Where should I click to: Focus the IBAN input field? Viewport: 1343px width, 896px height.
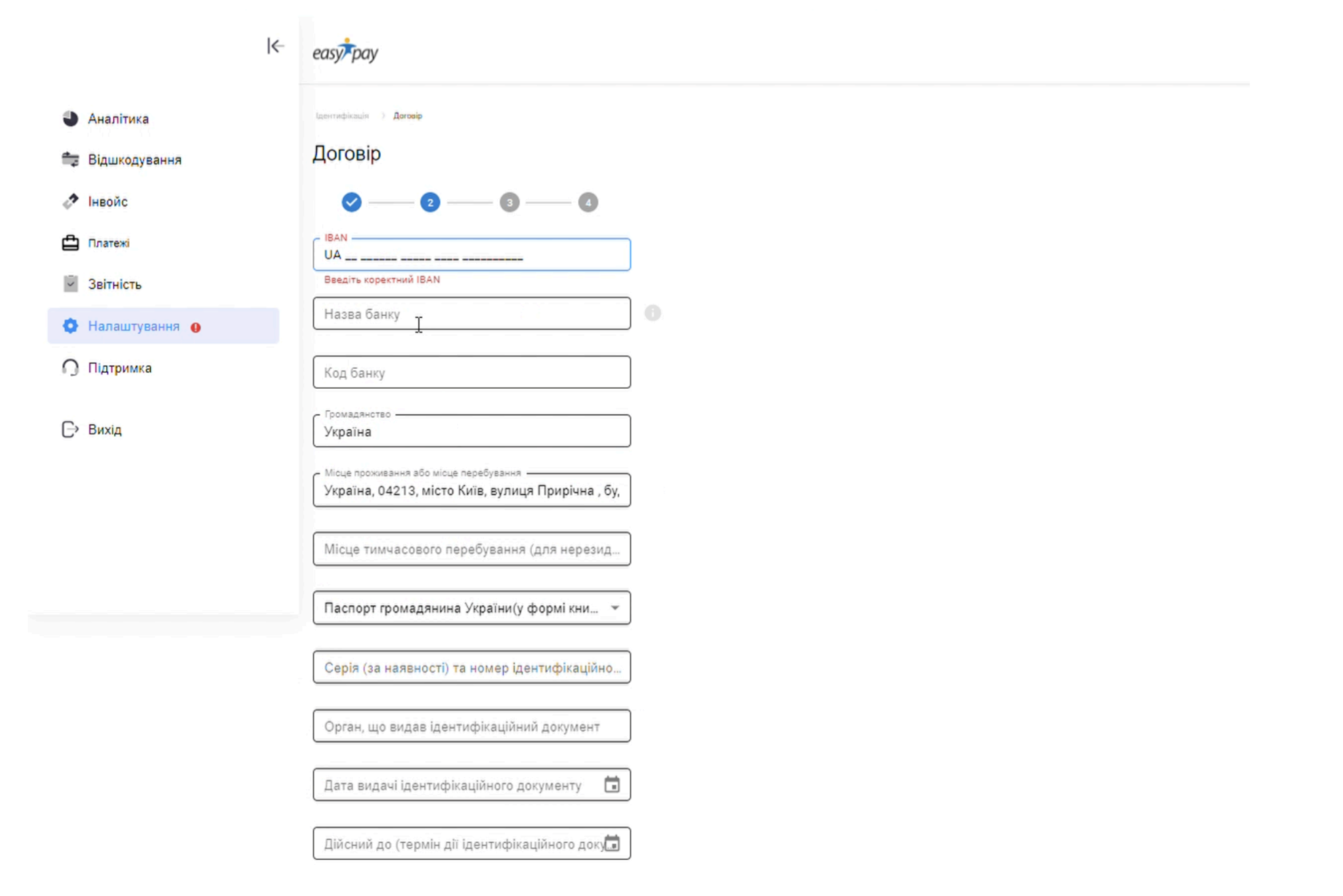click(x=472, y=255)
